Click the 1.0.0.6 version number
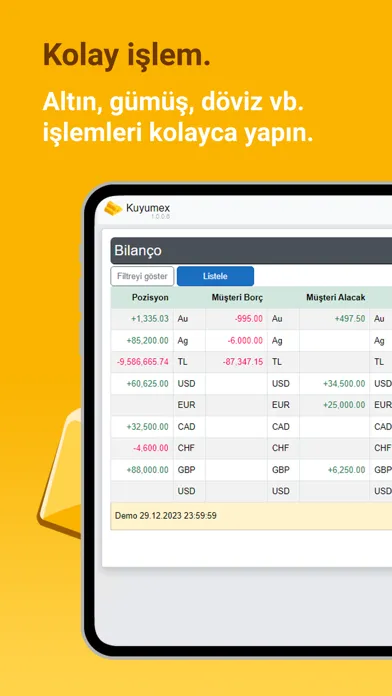392x696 pixels. coord(161,217)
